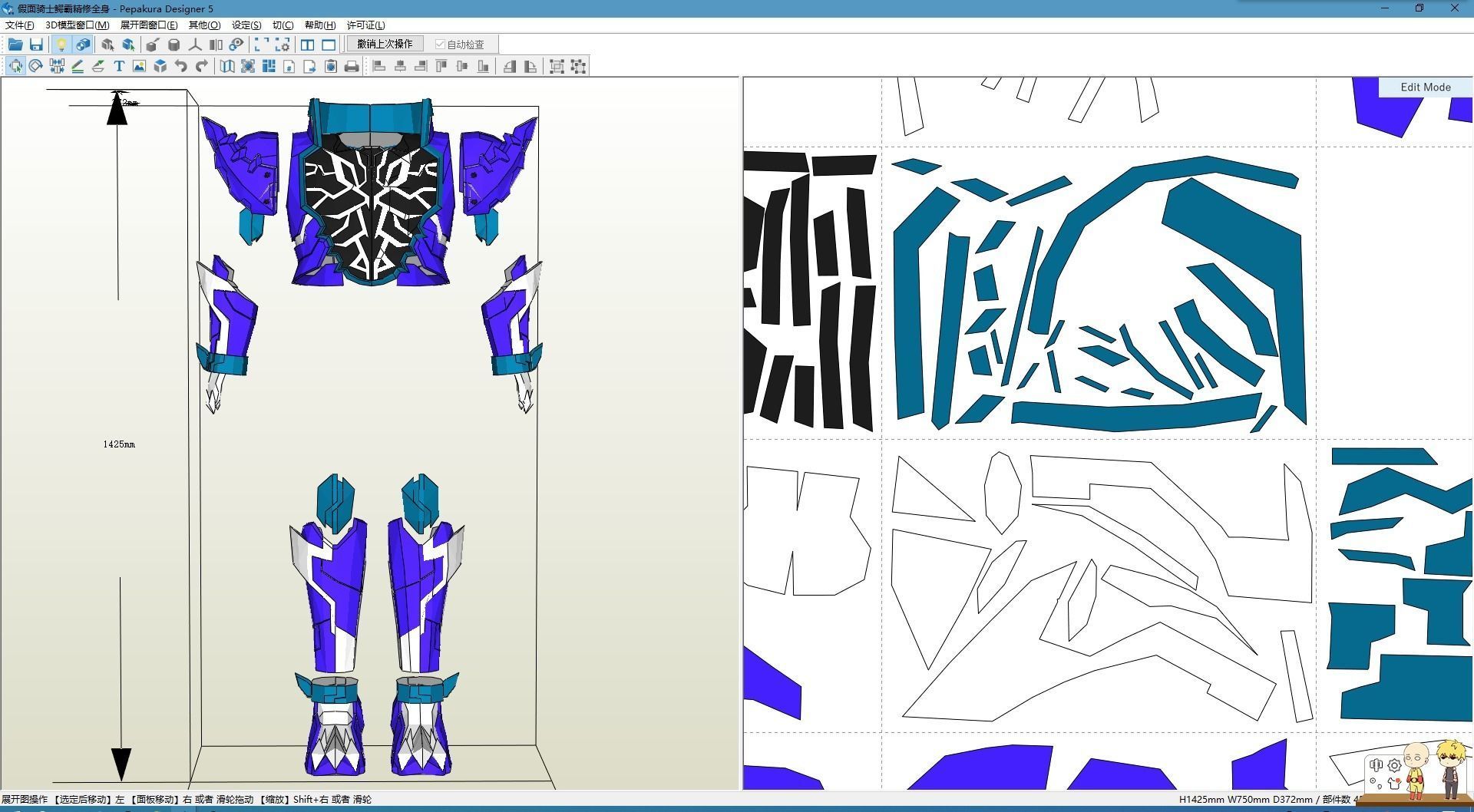Toggle the light bulb lighting icon
Viewport: 1474px width, 812px height.
61,45
